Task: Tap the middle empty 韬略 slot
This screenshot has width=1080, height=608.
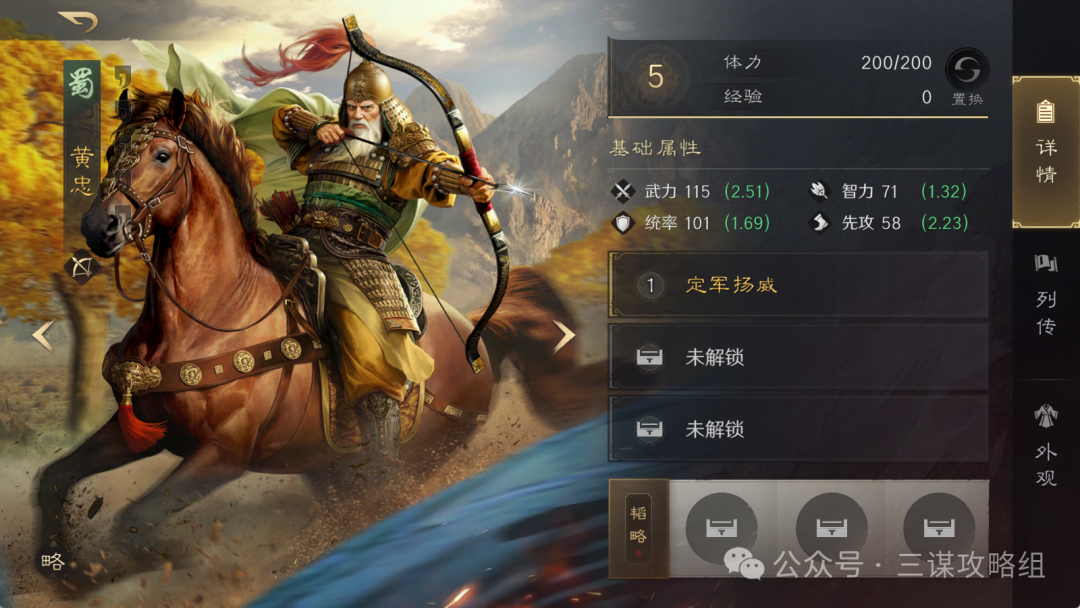Action: [x=831, y=528]
